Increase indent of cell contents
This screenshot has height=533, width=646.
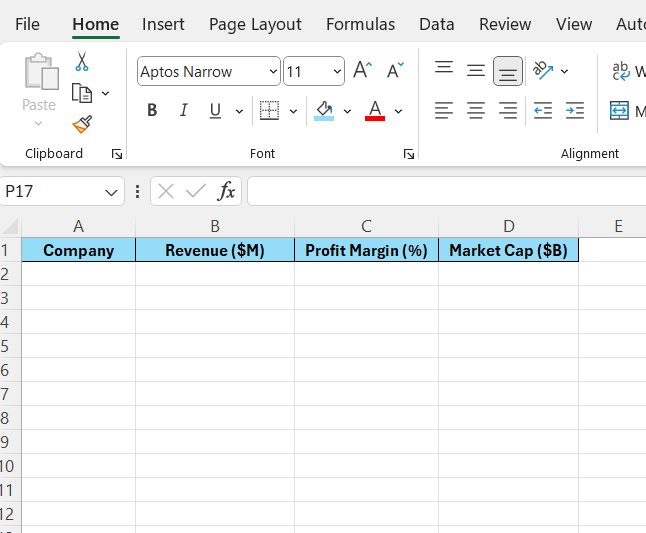[x=575, y=110]
